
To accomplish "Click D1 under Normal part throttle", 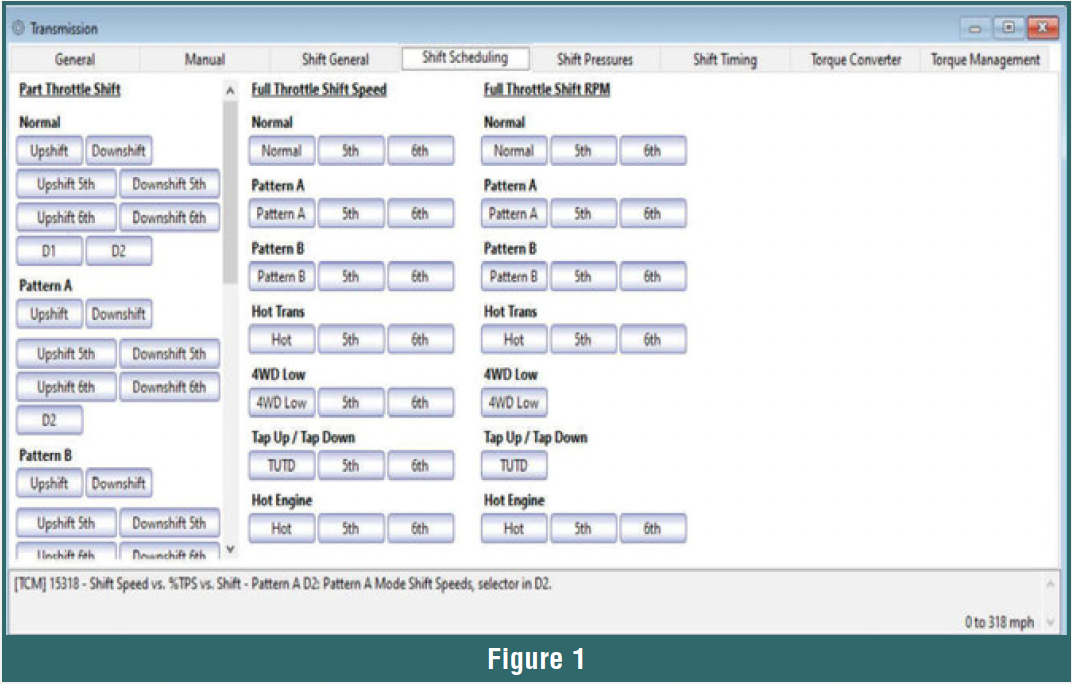I will click(49, 251).
